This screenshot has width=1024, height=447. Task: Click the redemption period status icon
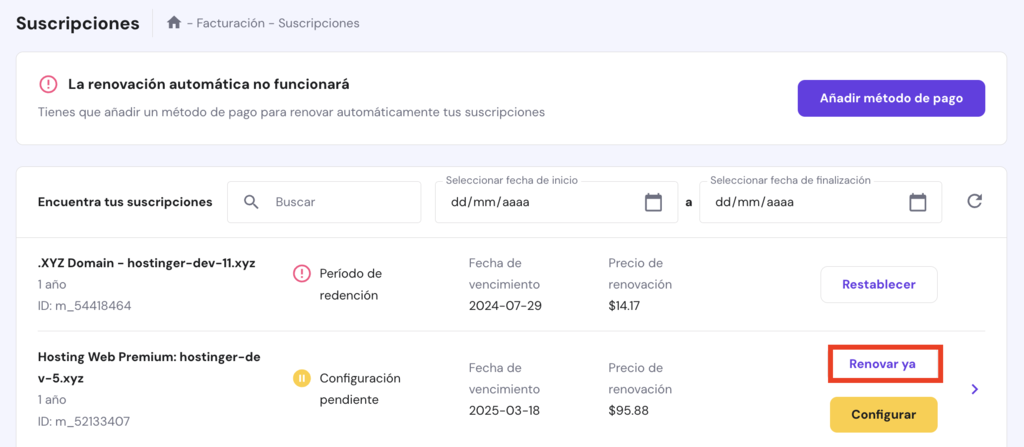pos(302,273)
